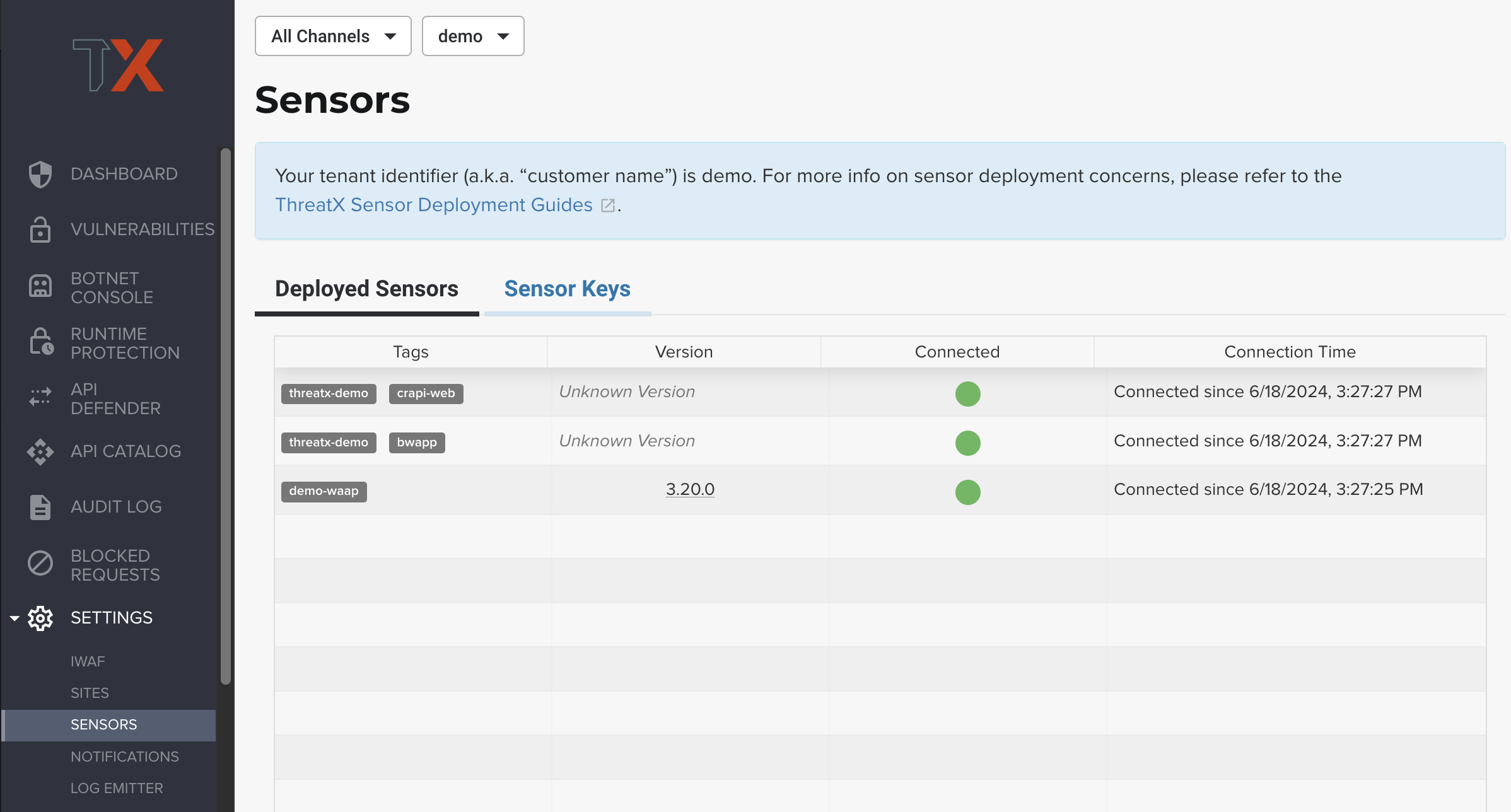Sort by Connected column header
This screenshot has width=1511, height=812.
[x=957, y=352]
